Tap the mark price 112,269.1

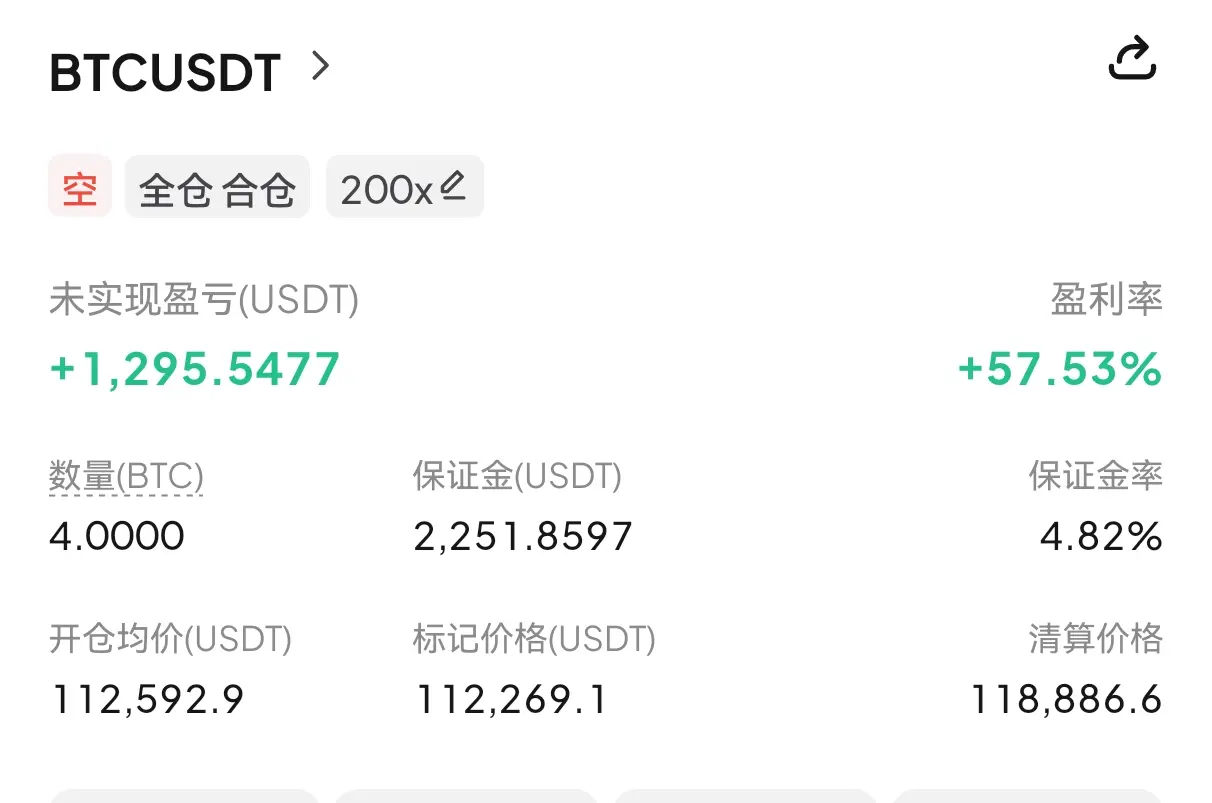pyautogui.click(x=510, y=699)
